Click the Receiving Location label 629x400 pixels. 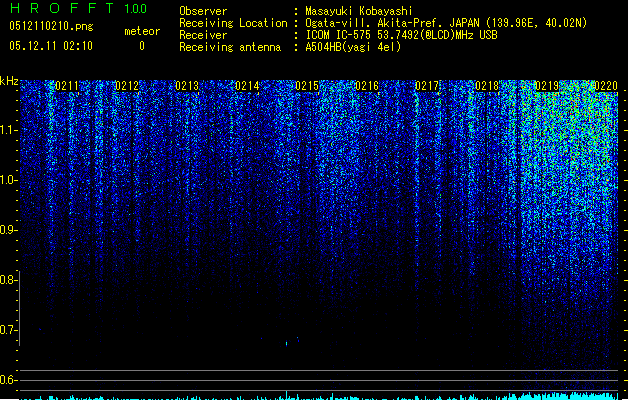(x=233, y=23)
